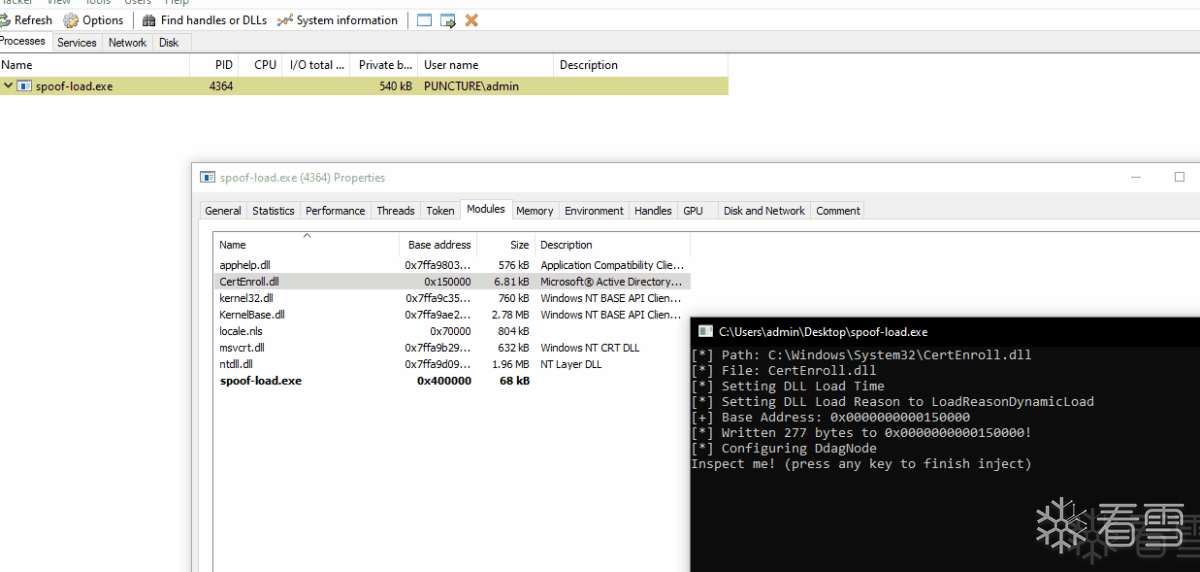Open Find handles or DLLs

point(204,20)
